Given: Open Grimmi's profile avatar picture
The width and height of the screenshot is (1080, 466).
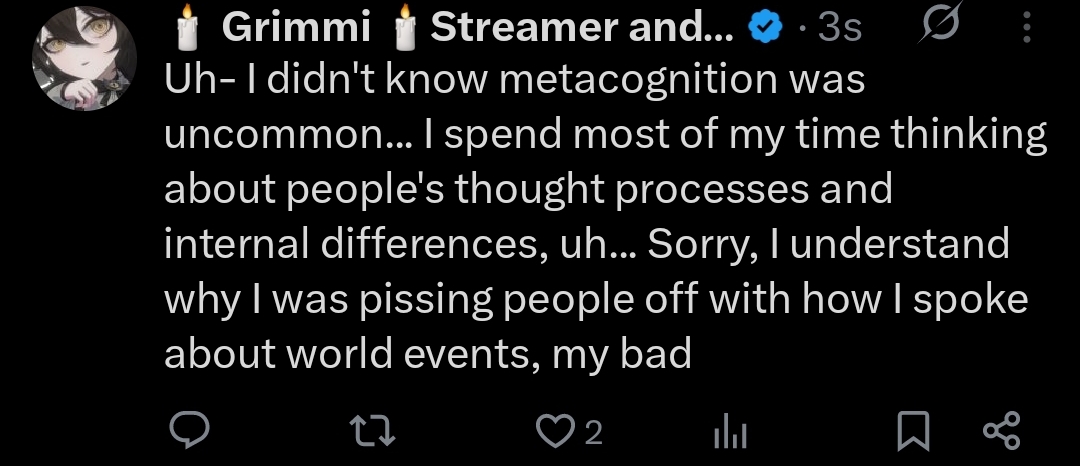Looking at the screenshot, I should (x=84, y=59).
